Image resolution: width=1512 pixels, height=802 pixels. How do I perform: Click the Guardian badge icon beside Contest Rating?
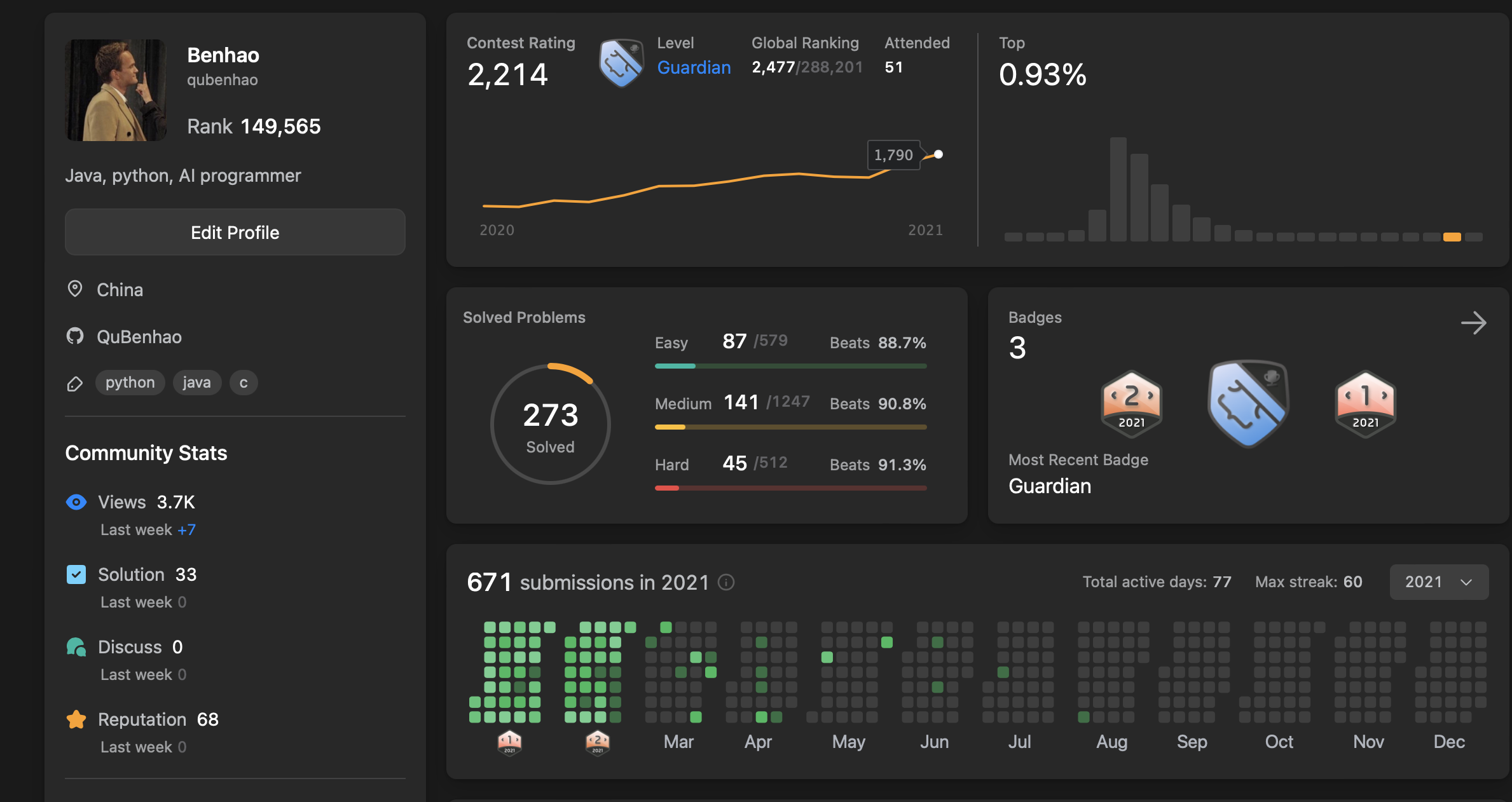(x=621, y=62)
